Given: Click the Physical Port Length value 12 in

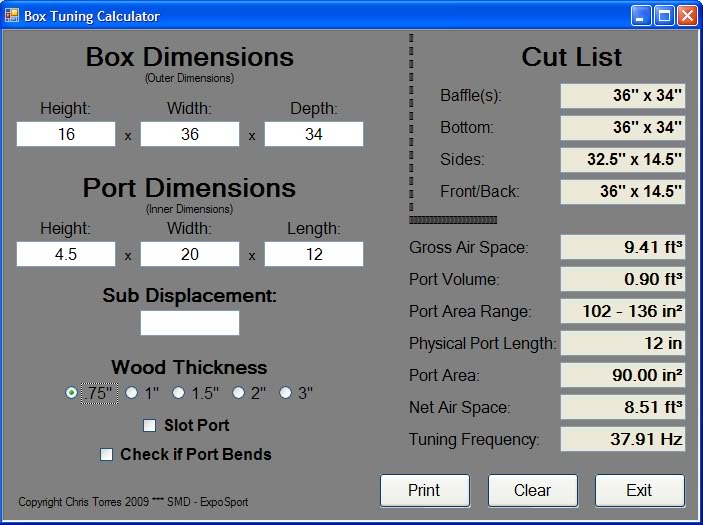Looking at the screenshot, I should point(623,343).
